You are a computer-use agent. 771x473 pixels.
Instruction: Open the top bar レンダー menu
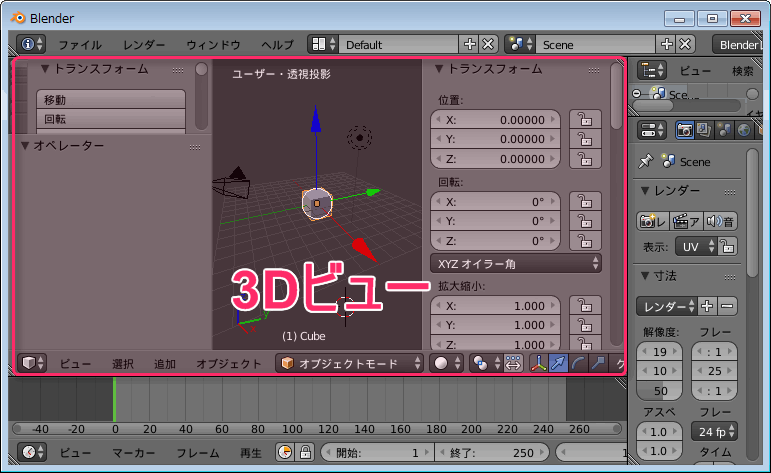coord(144,45)
